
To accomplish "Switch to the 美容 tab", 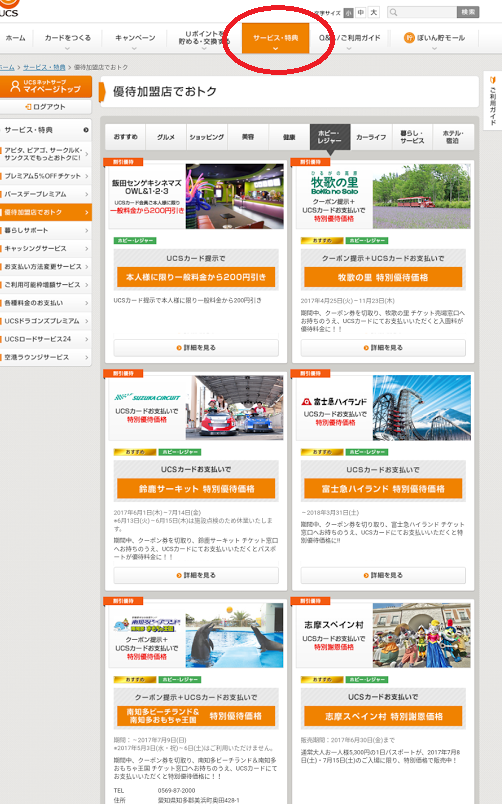I will point(248,137).
